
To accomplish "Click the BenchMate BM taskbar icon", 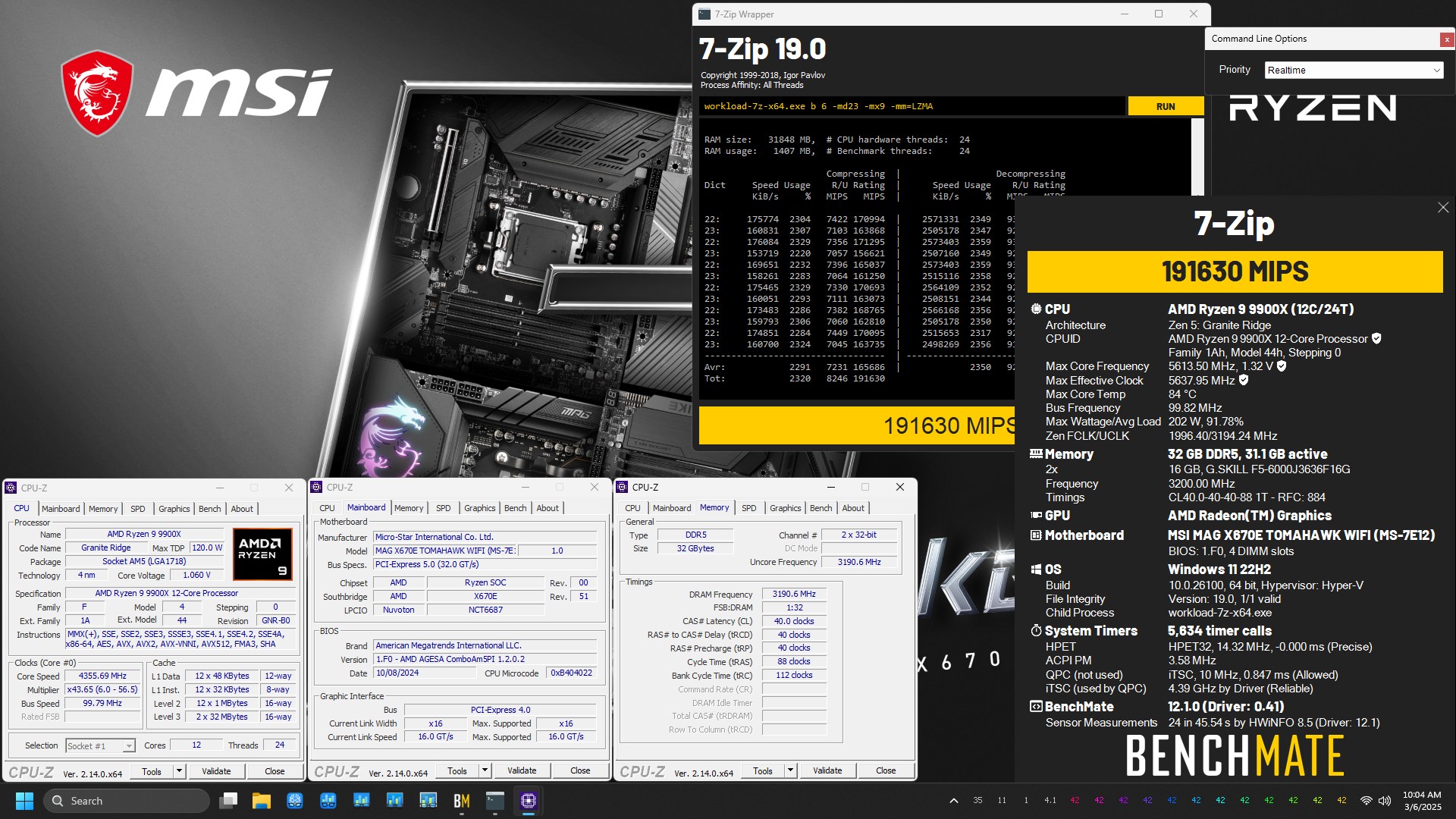I will point(462,801).
